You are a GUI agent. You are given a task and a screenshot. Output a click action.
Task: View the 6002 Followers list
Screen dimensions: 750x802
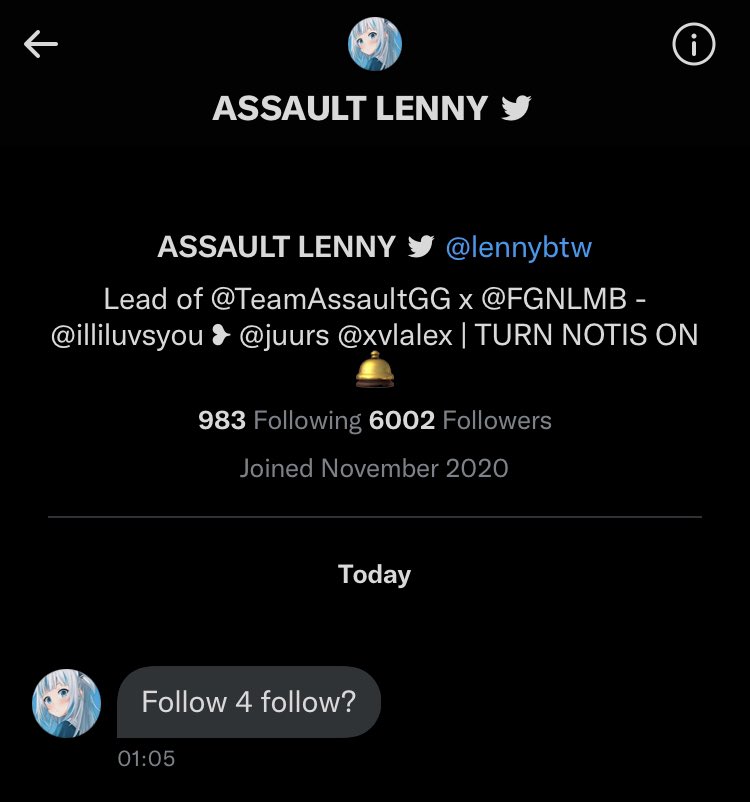460,421
